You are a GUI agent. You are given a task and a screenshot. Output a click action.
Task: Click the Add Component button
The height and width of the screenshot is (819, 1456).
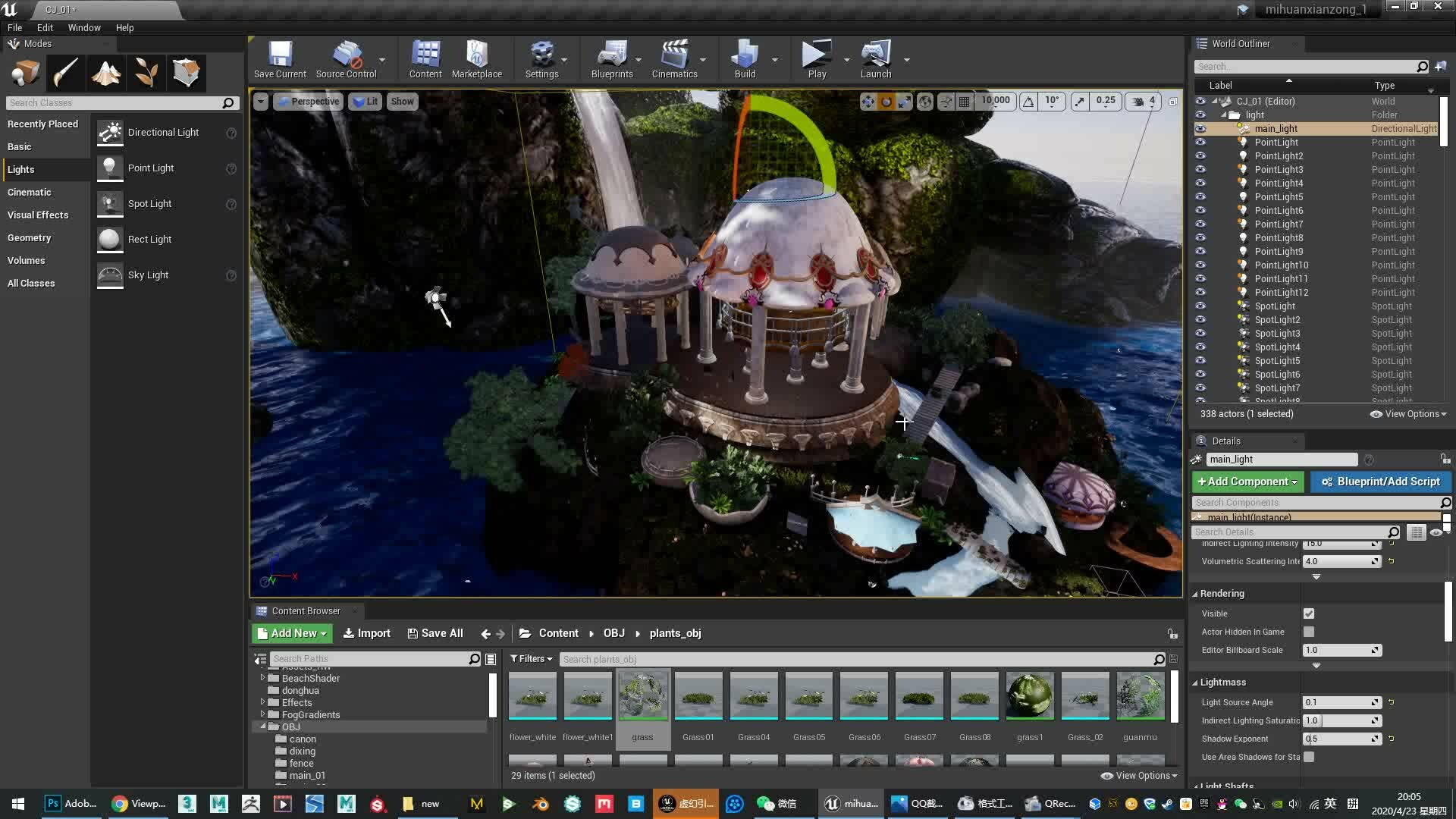click(x=1247, y=482)
